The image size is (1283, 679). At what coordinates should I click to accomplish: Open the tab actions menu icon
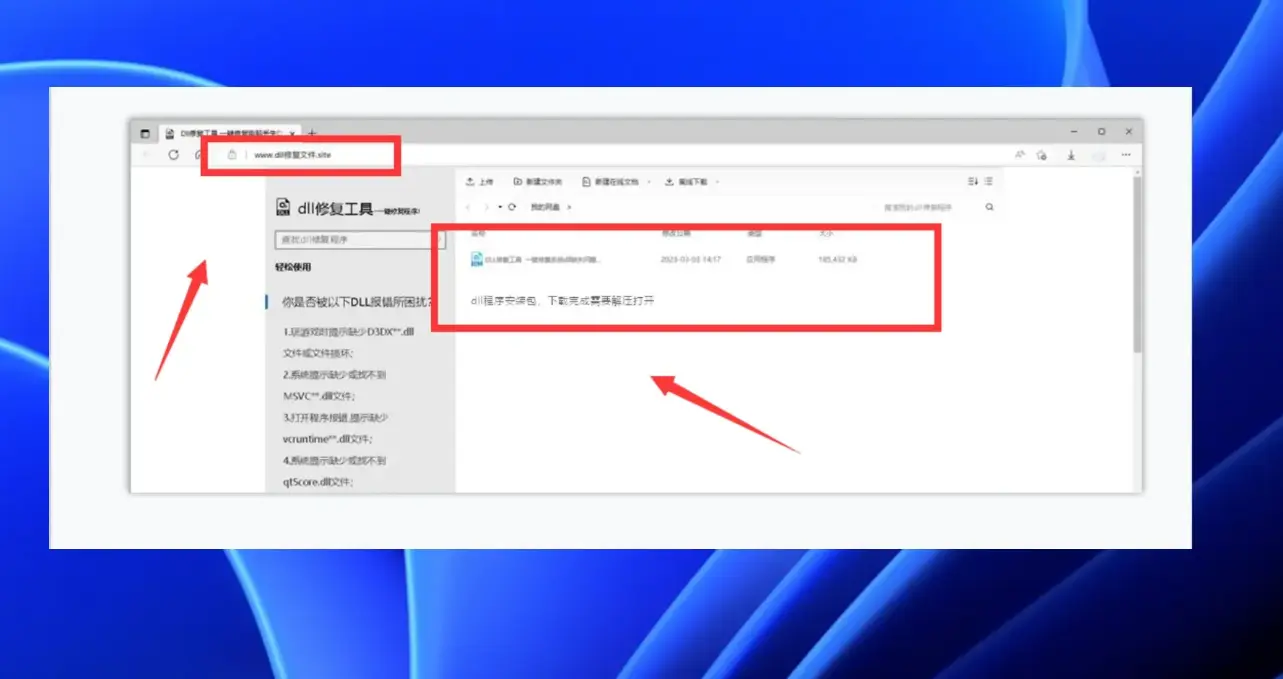pos(145,133)
